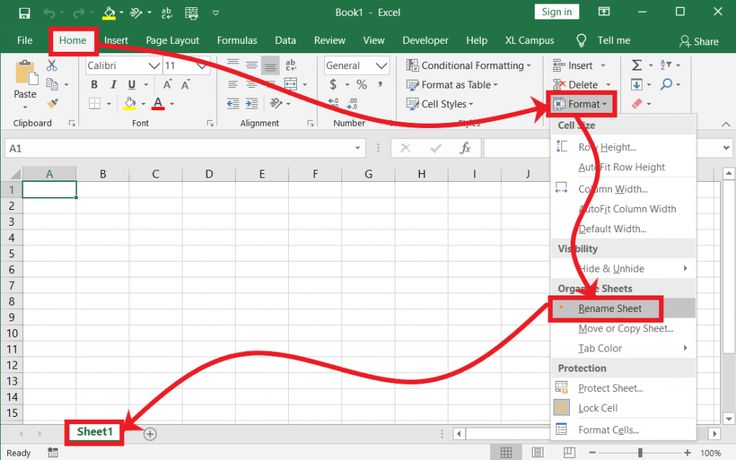Apply Percent Style format

361,84
